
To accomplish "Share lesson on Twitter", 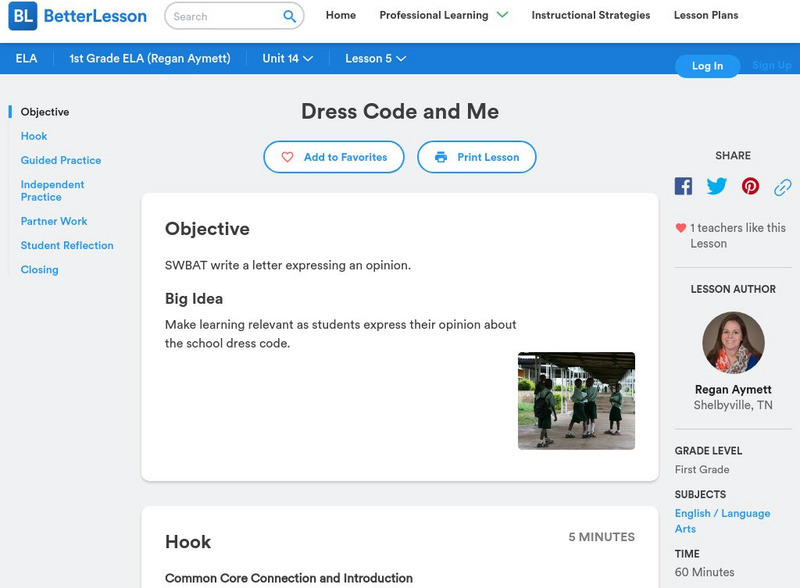I will pyautogui.click(x=717, y=186).
